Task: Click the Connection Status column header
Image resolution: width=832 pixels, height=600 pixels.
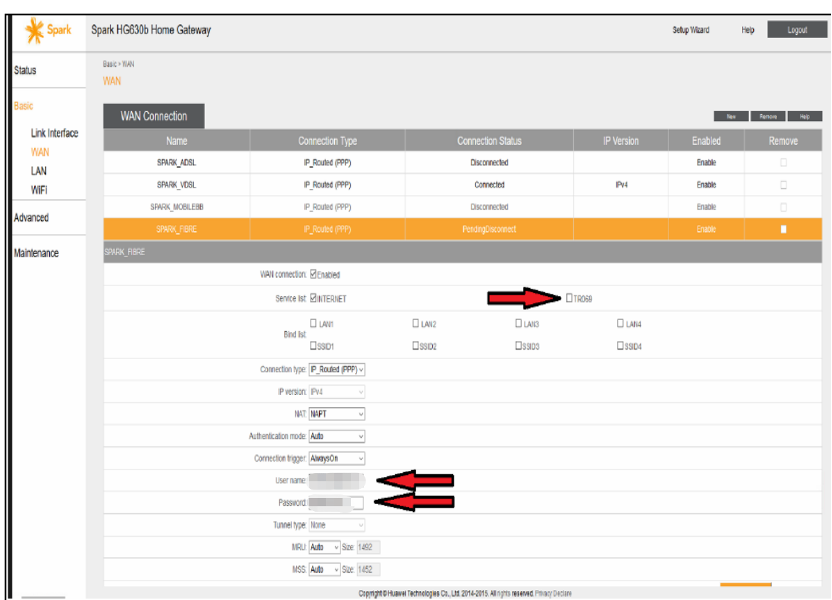Action: point(489,141)
